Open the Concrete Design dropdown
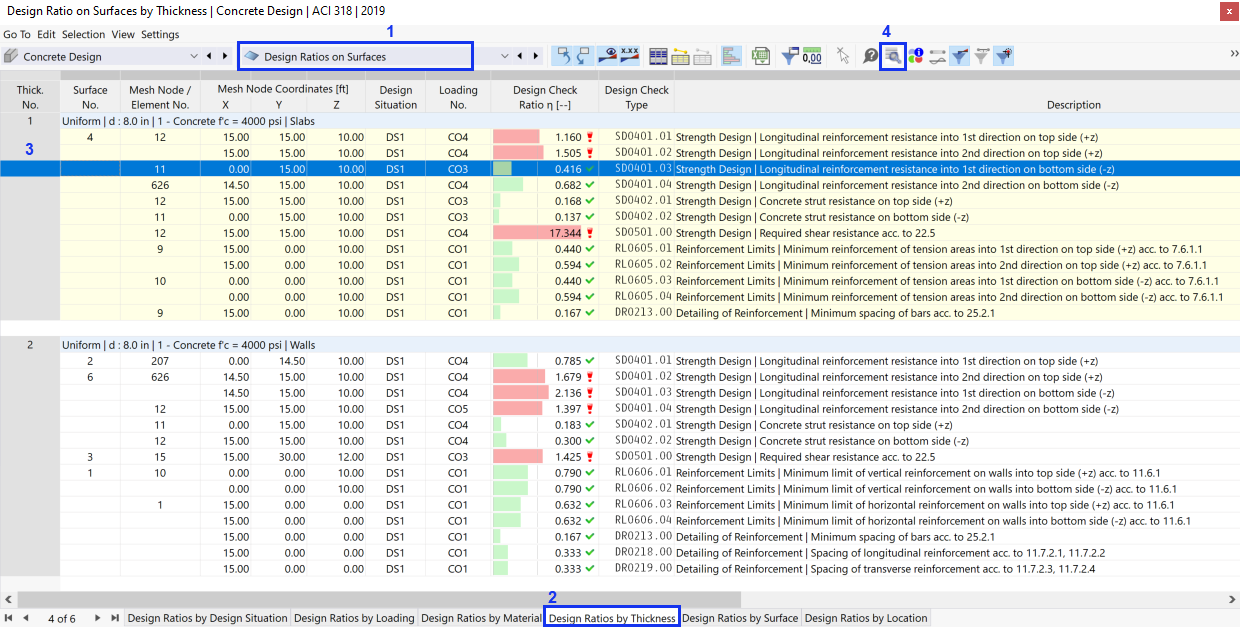The width and height of the screenshot is (1240, 627). coord(102,57)
